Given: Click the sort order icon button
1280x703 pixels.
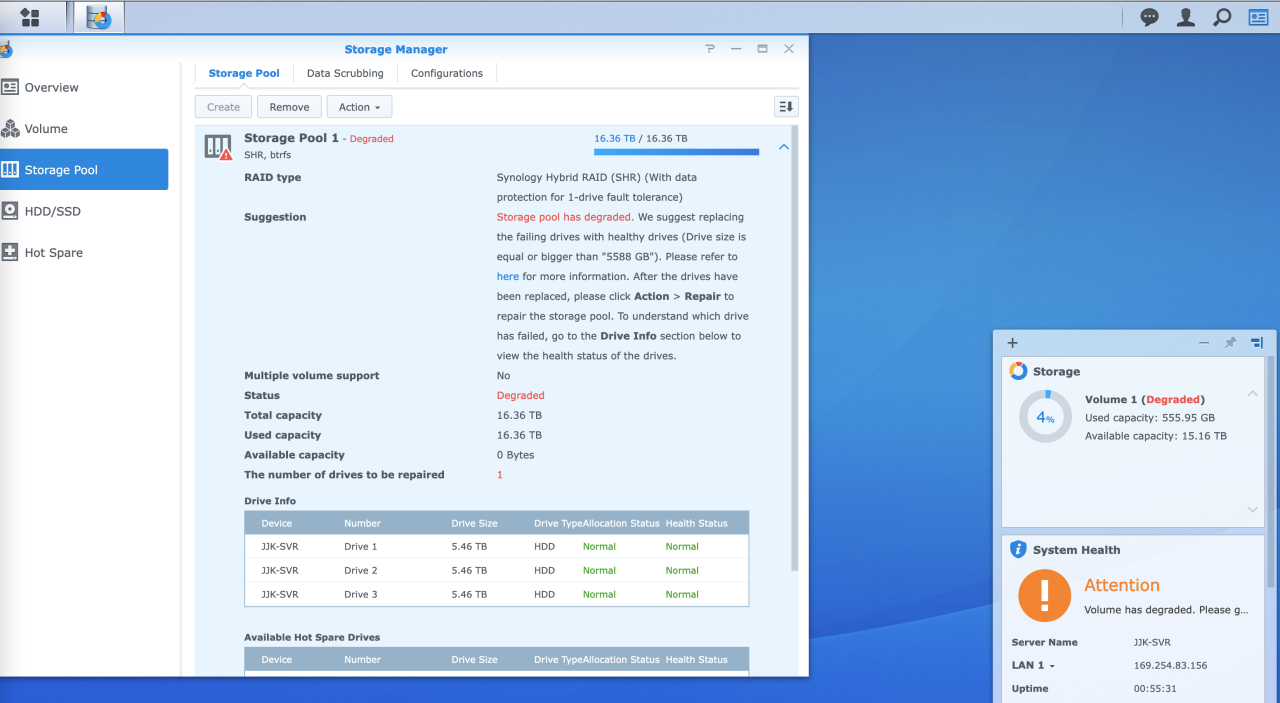Looking at the screenshot, I should [x=786, y=107].
